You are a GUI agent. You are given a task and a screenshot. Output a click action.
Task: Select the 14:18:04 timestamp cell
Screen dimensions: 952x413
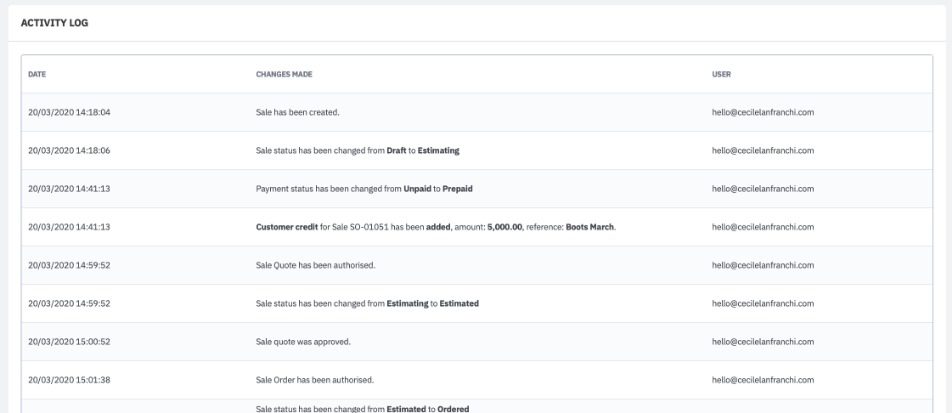click(69, 112)
